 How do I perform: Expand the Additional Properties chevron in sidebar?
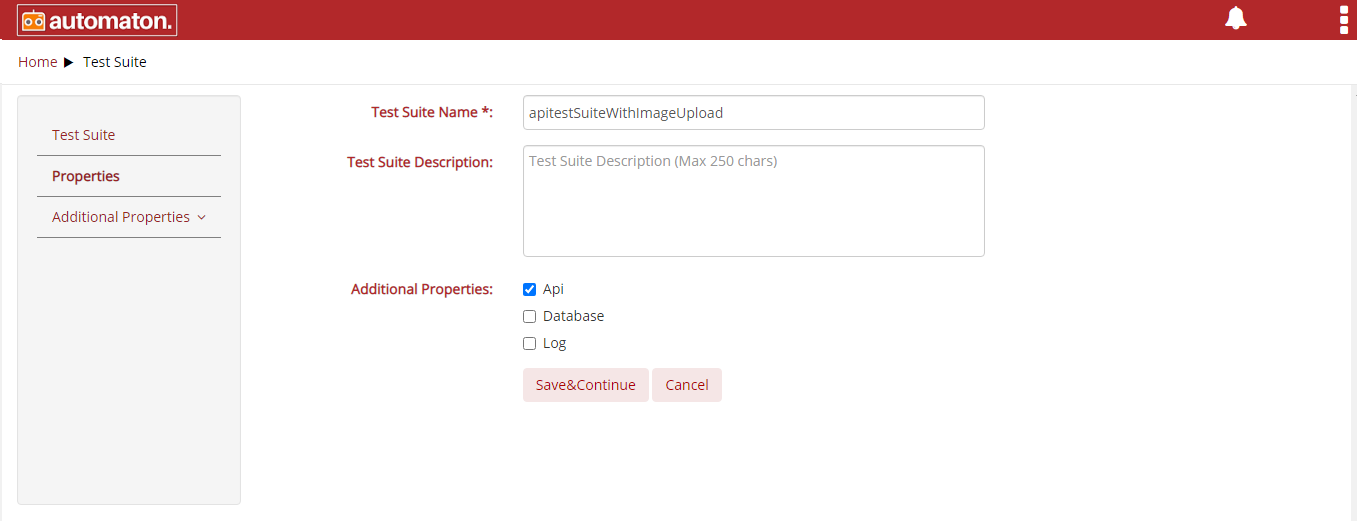pyautogui.click(x=202, y=218)
